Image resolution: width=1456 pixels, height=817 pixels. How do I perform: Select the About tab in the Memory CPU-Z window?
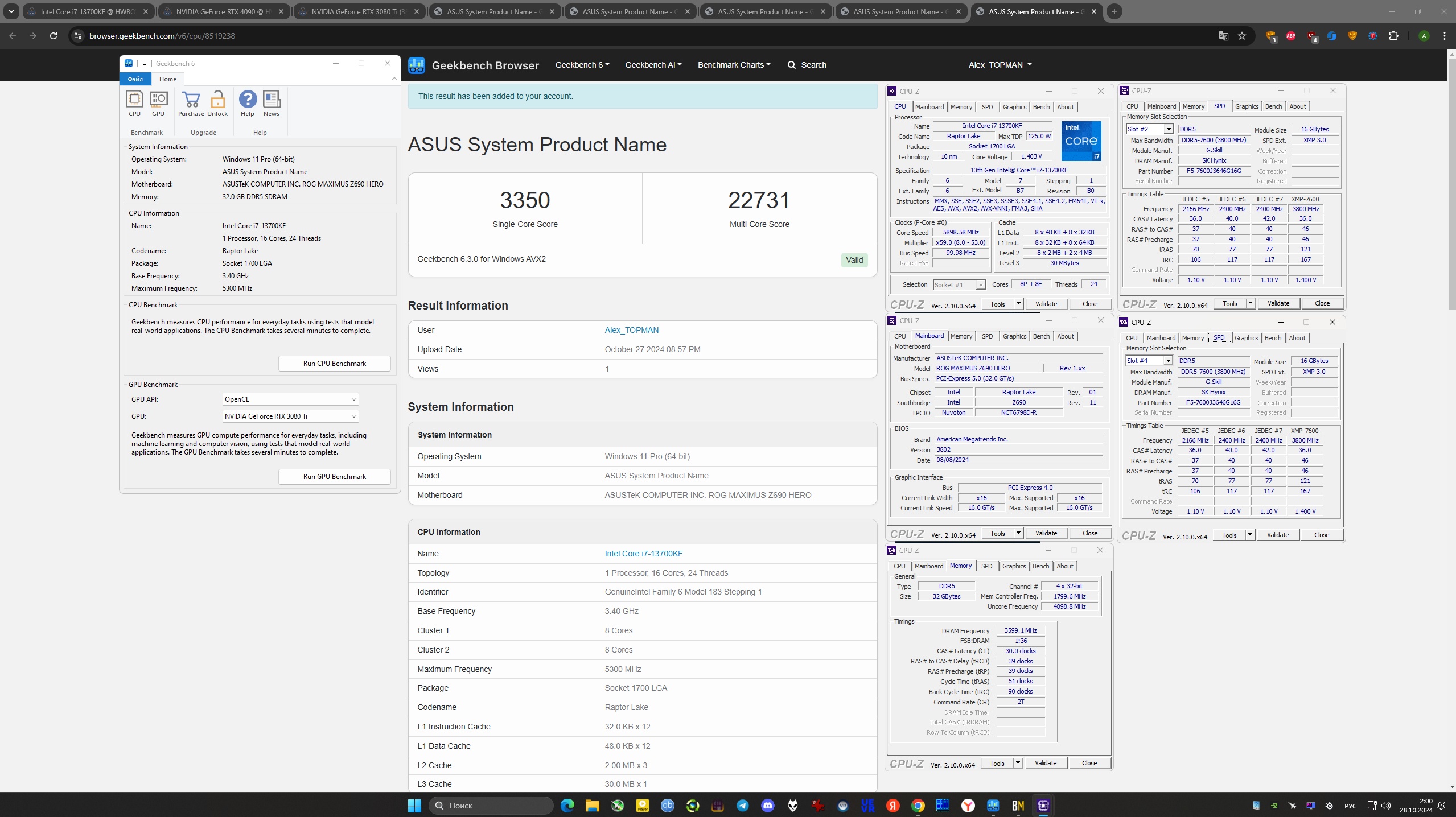click(1065, 566)
